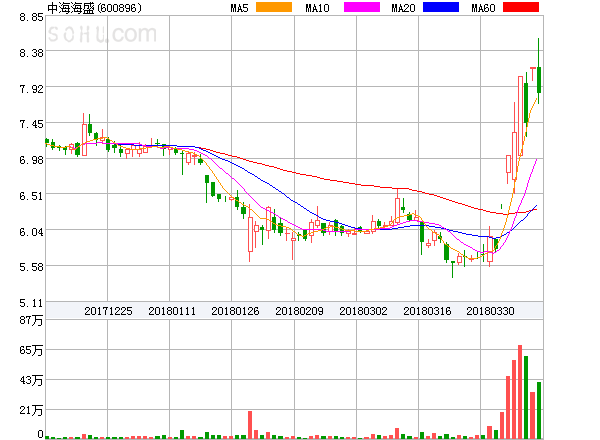Click the red MA60 legend swatch
The height and width of the screenshot is (440, 600).
point(521,7)
